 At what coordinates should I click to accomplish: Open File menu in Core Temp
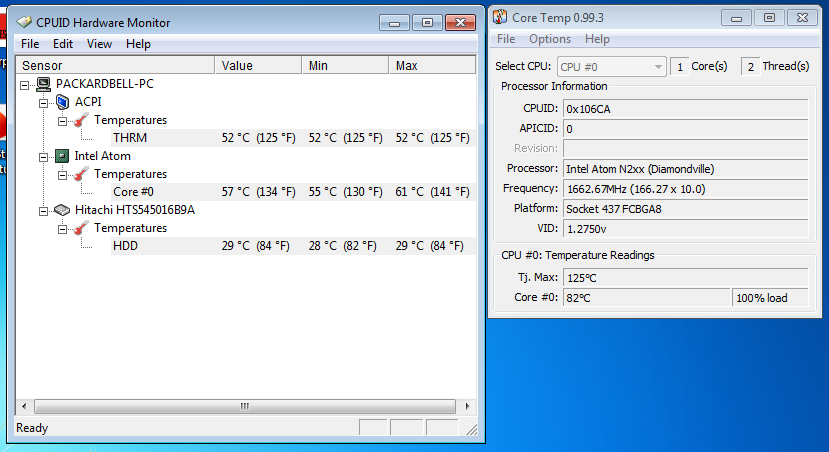point(506,39)
